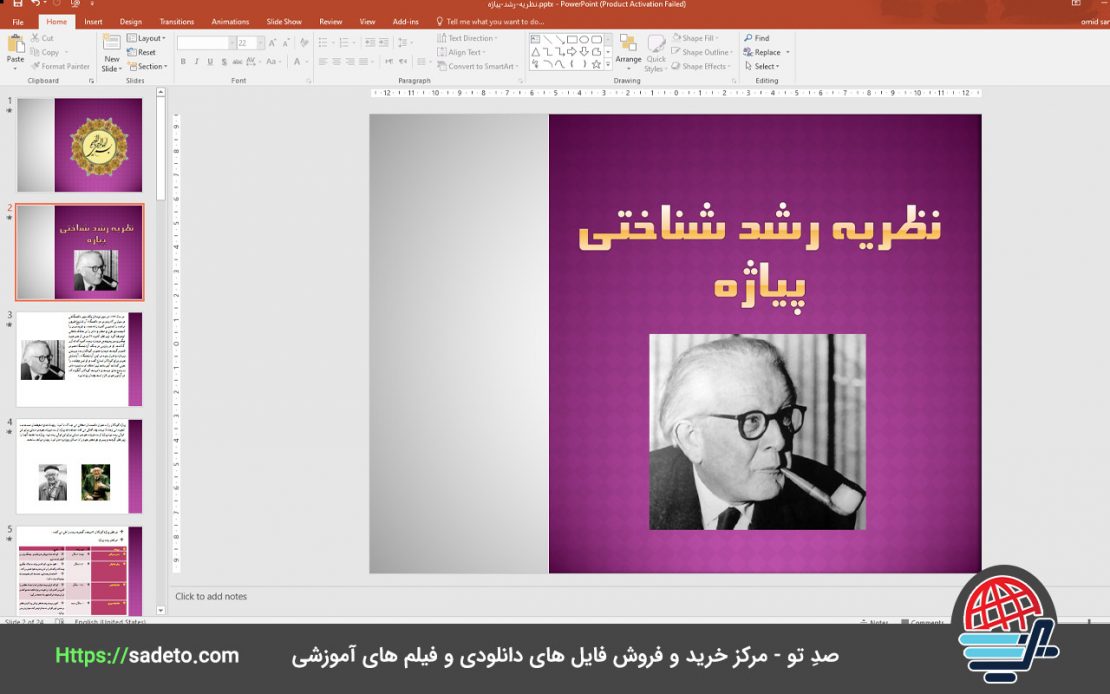Click Decrease Font Size button

[286, 43]
